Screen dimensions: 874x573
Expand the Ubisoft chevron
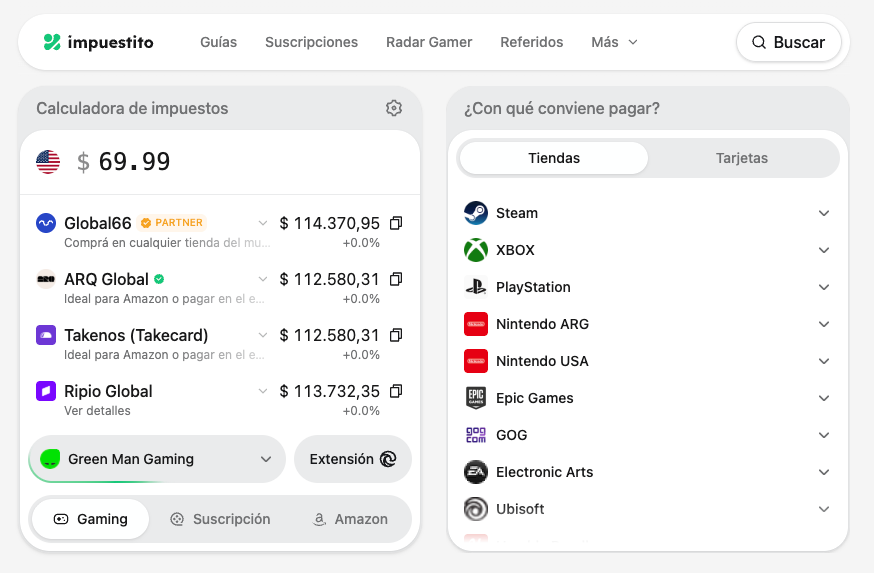824,509
